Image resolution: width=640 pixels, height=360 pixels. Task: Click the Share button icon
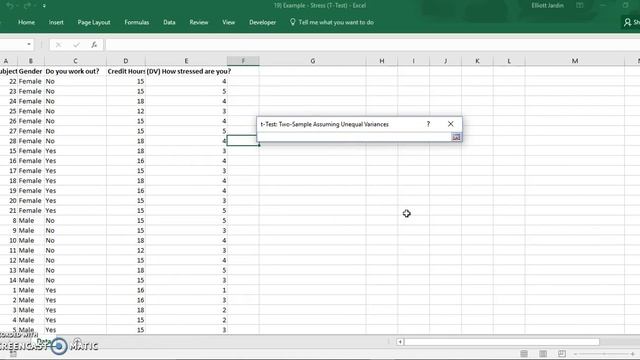click(627, 22)
